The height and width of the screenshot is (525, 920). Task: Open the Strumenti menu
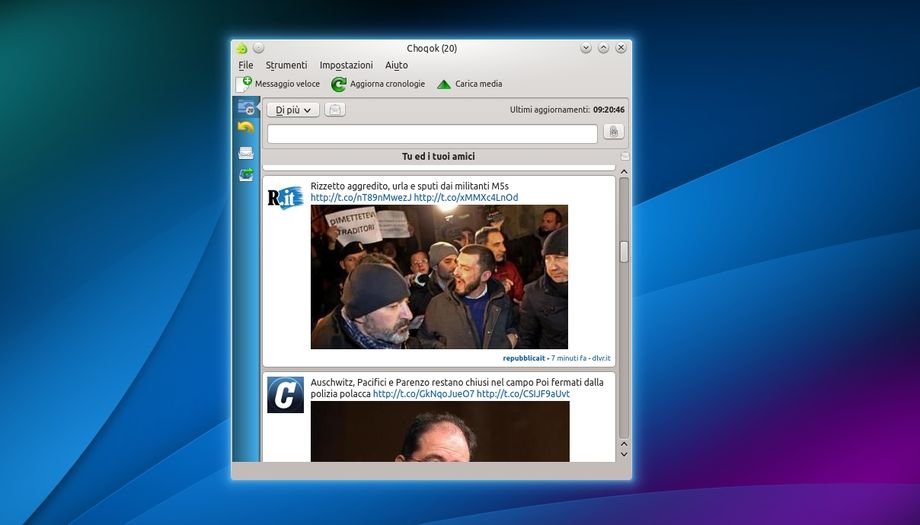coord(286,65)
